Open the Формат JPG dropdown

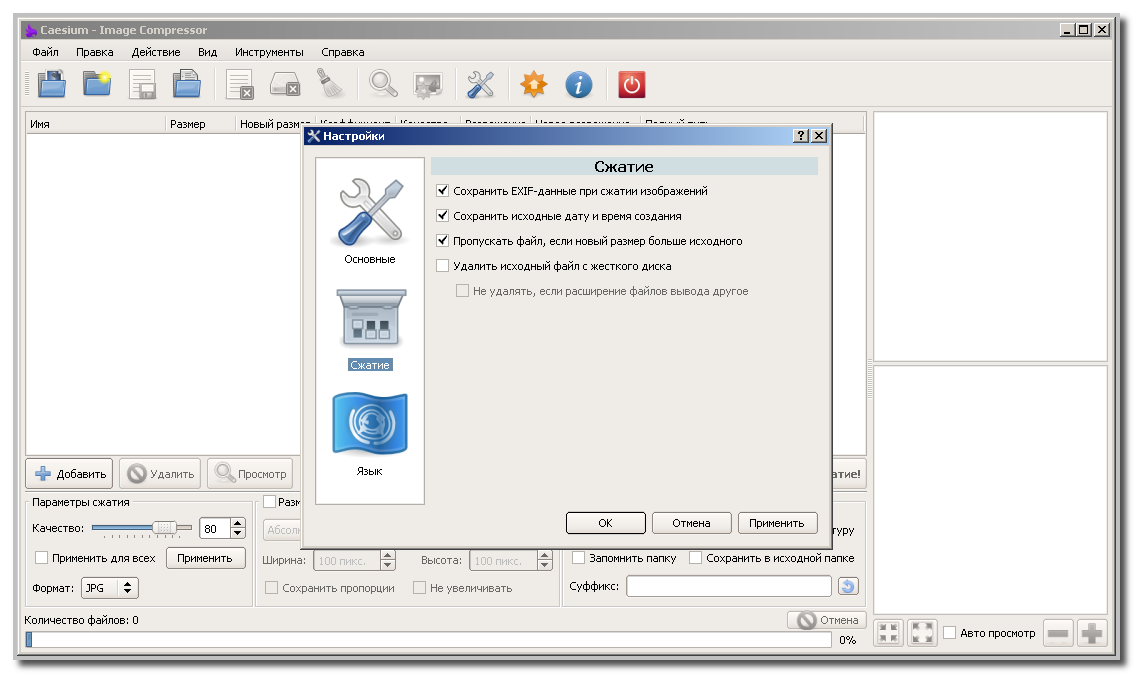(x=110, y=588)
